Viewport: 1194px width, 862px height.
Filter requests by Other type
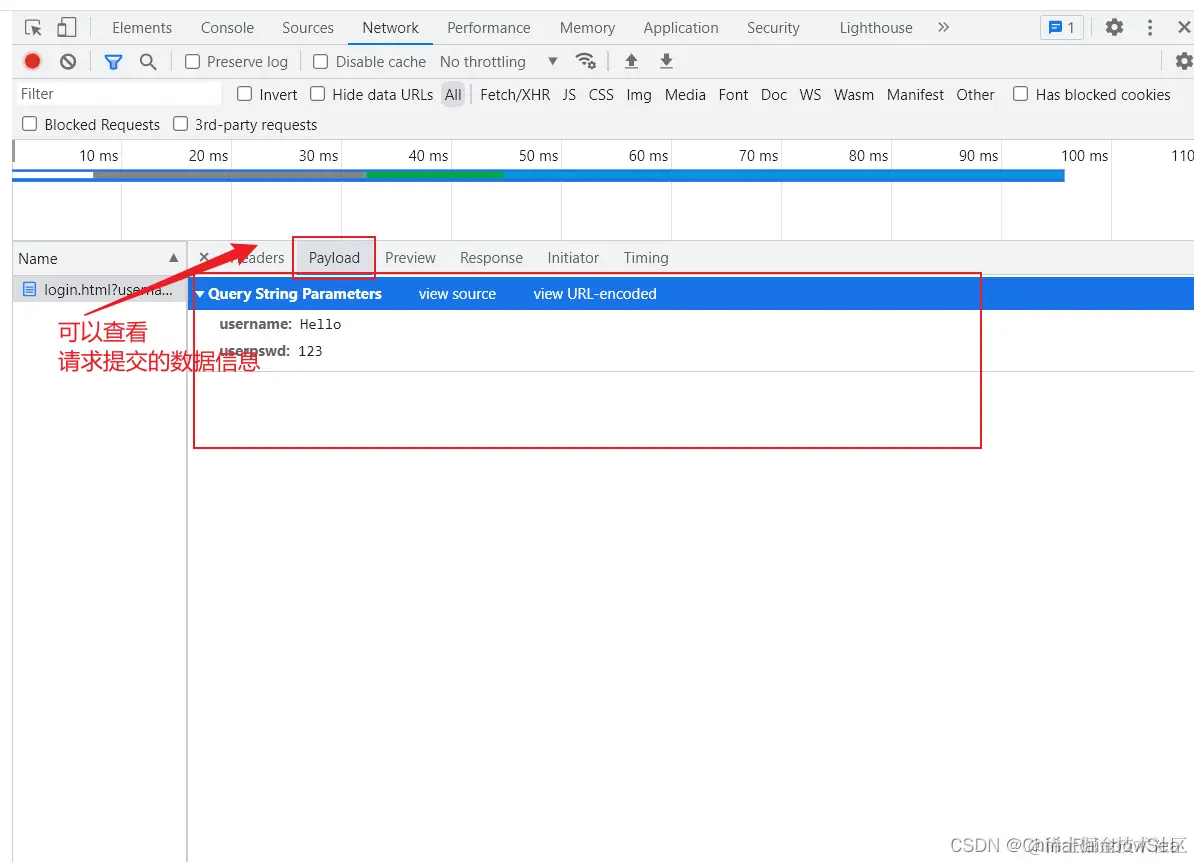975,94
